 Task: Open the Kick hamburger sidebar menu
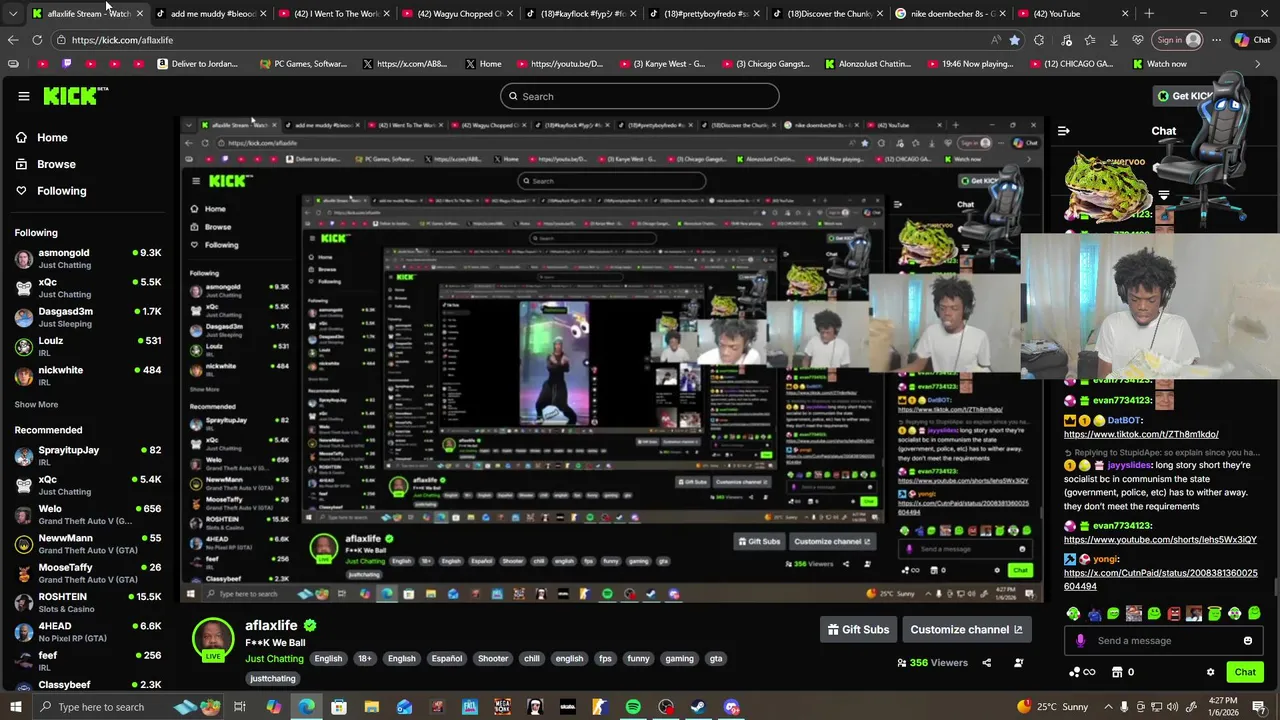[x=24, y=96]
